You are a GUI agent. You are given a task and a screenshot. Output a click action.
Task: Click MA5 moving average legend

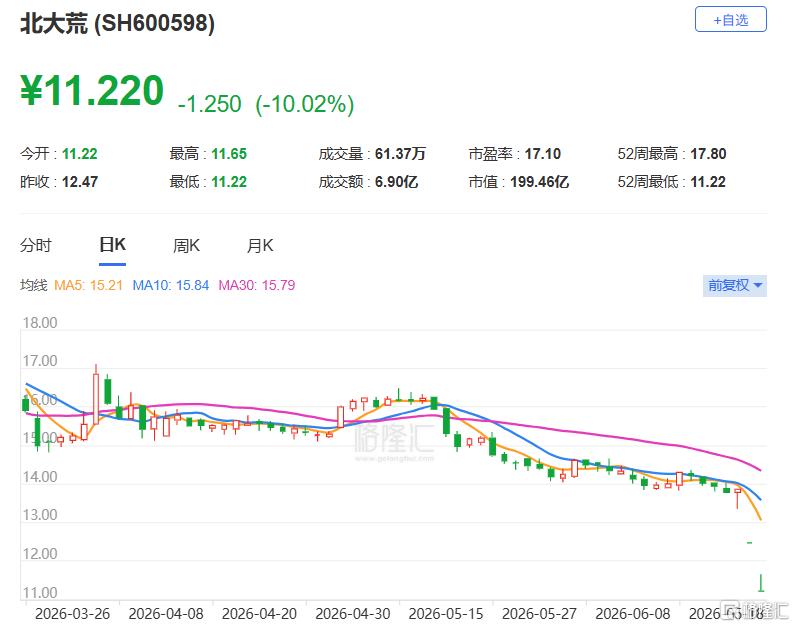click(x=88, y=285)
